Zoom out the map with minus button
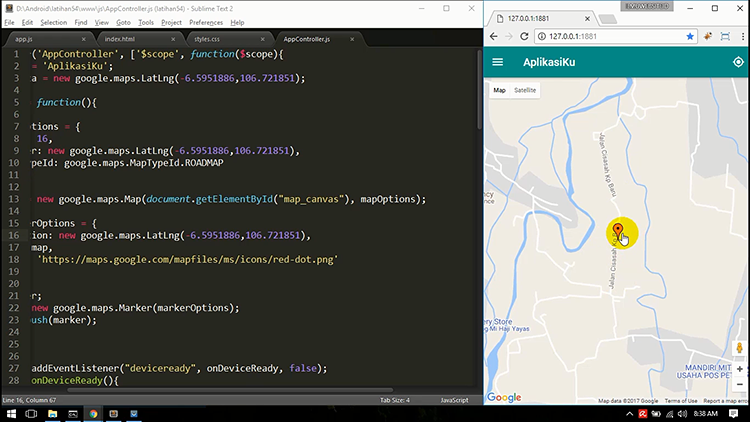 pyautogui.click(x=739, y=384)
